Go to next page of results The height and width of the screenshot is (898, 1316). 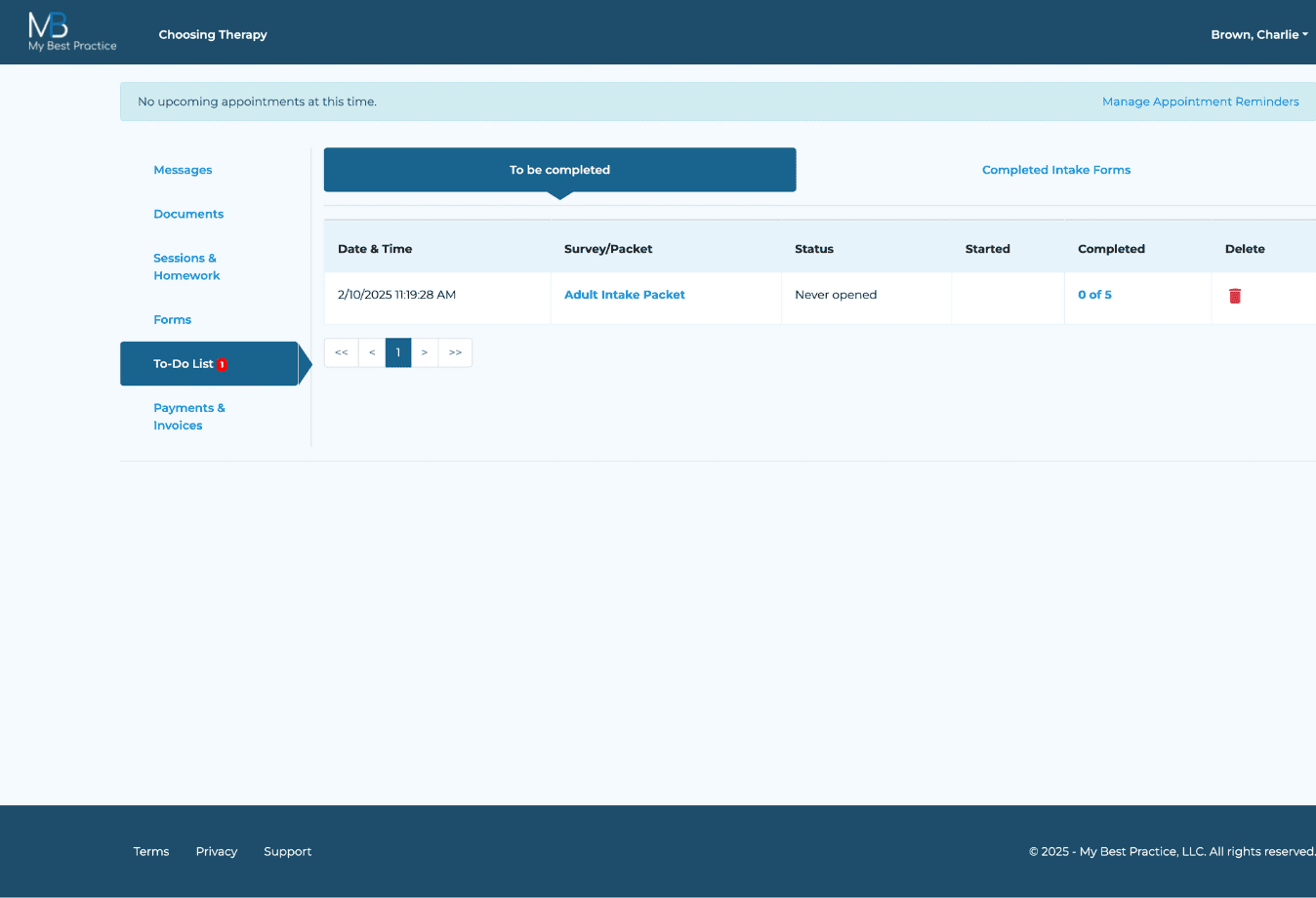tap(425, 352)
